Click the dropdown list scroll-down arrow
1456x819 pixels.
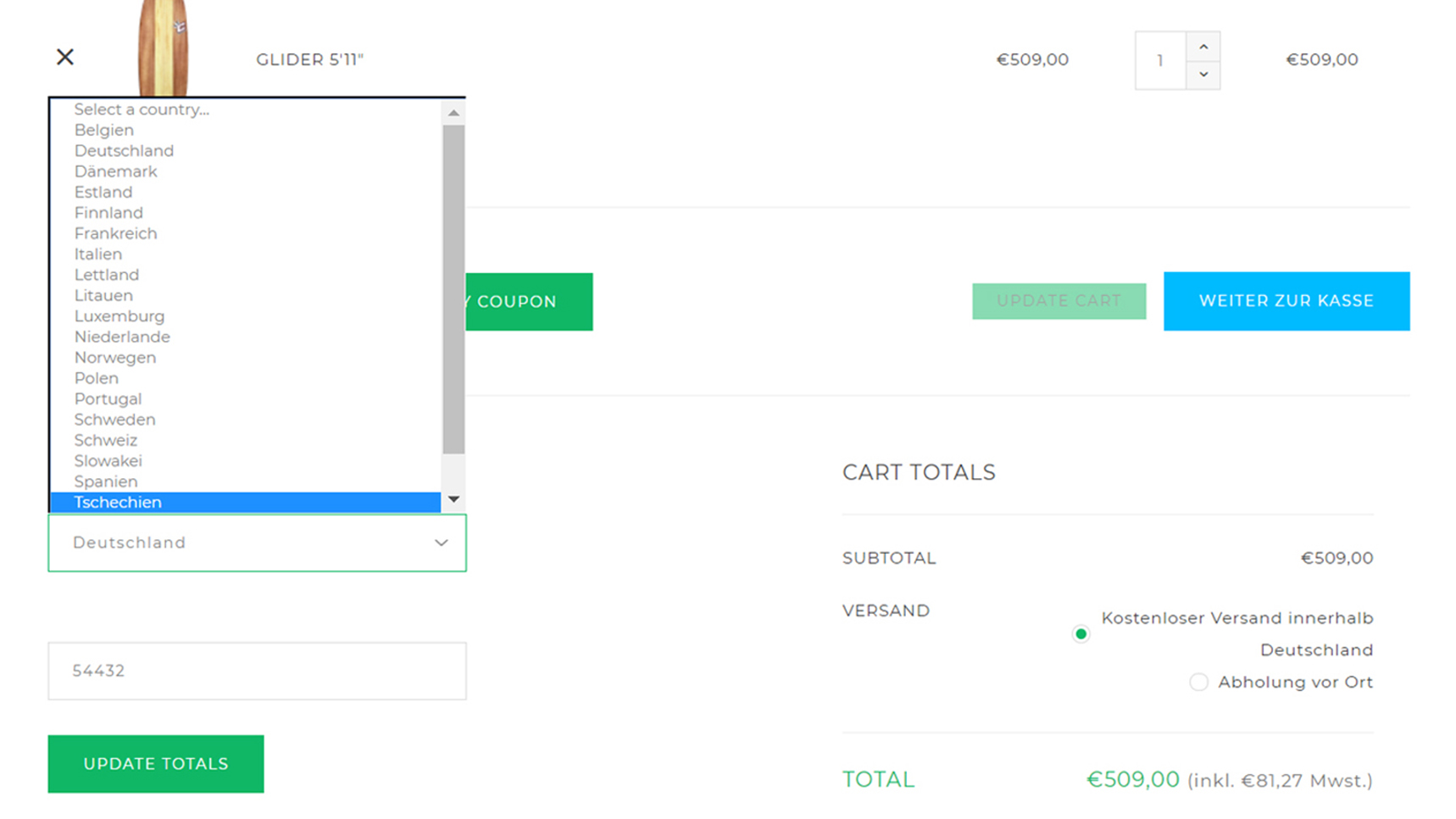click(x=453, y=499)
